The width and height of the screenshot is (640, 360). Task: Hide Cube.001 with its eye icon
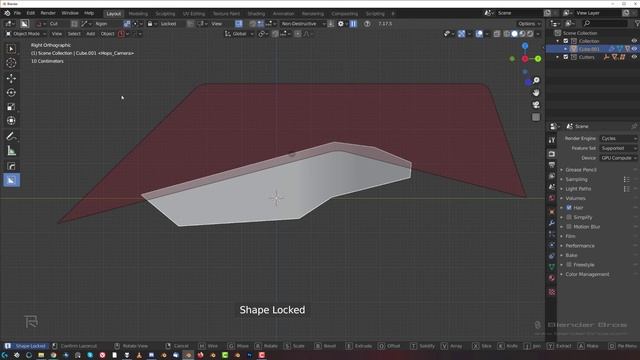[634, 49]
